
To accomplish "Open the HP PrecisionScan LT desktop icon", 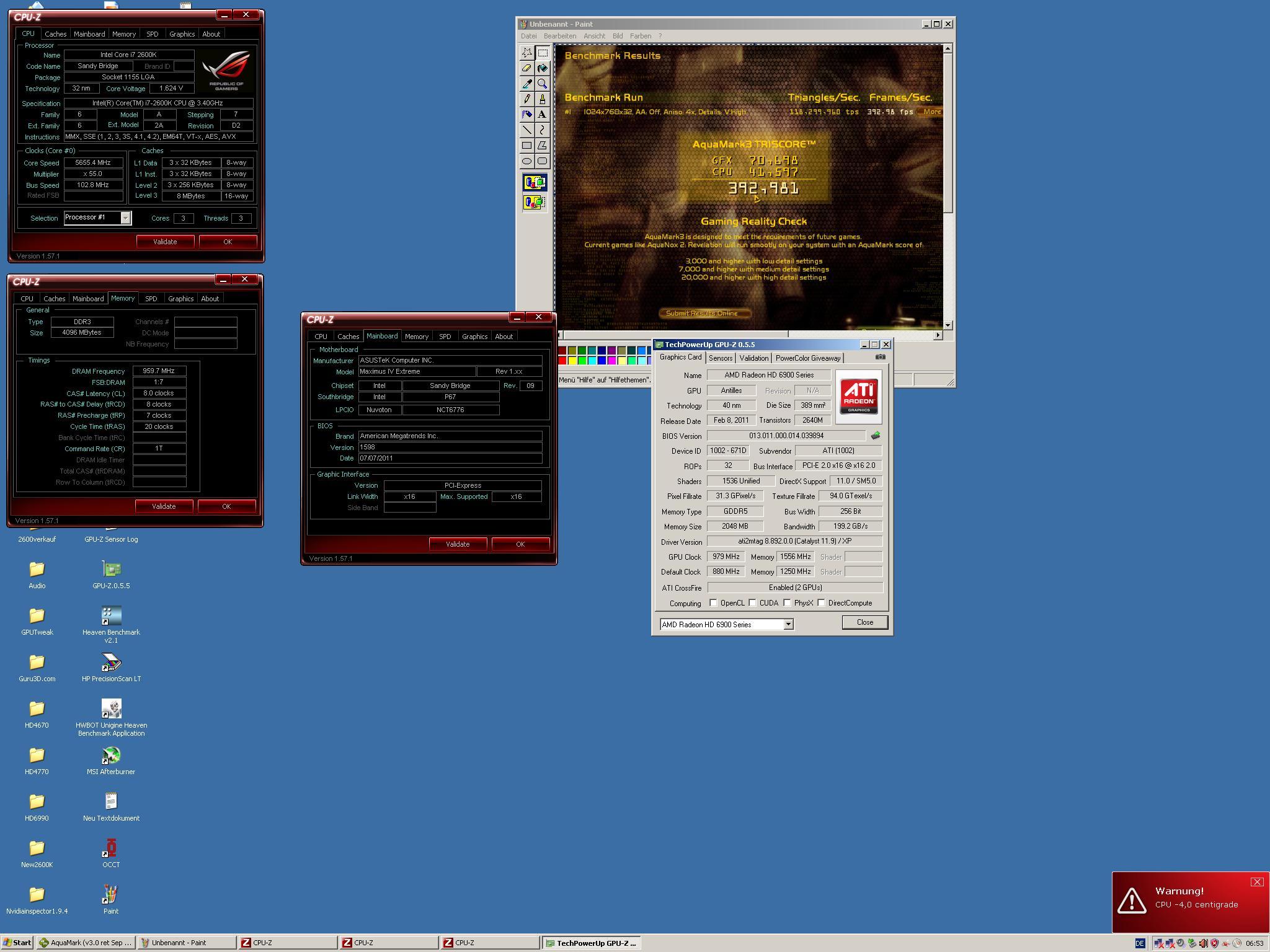I will 111,667.
